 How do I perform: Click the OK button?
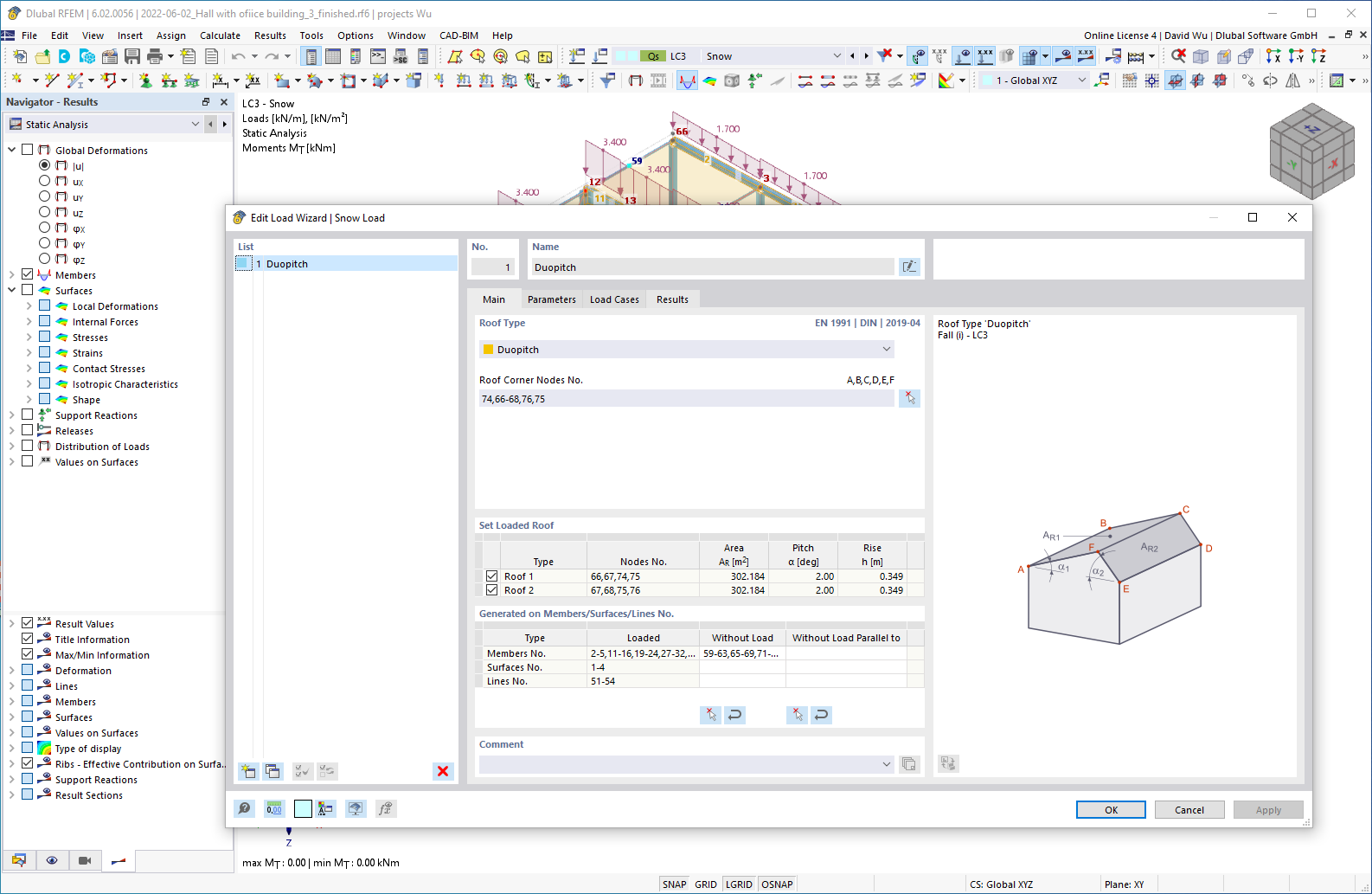tap(1111, 810)
